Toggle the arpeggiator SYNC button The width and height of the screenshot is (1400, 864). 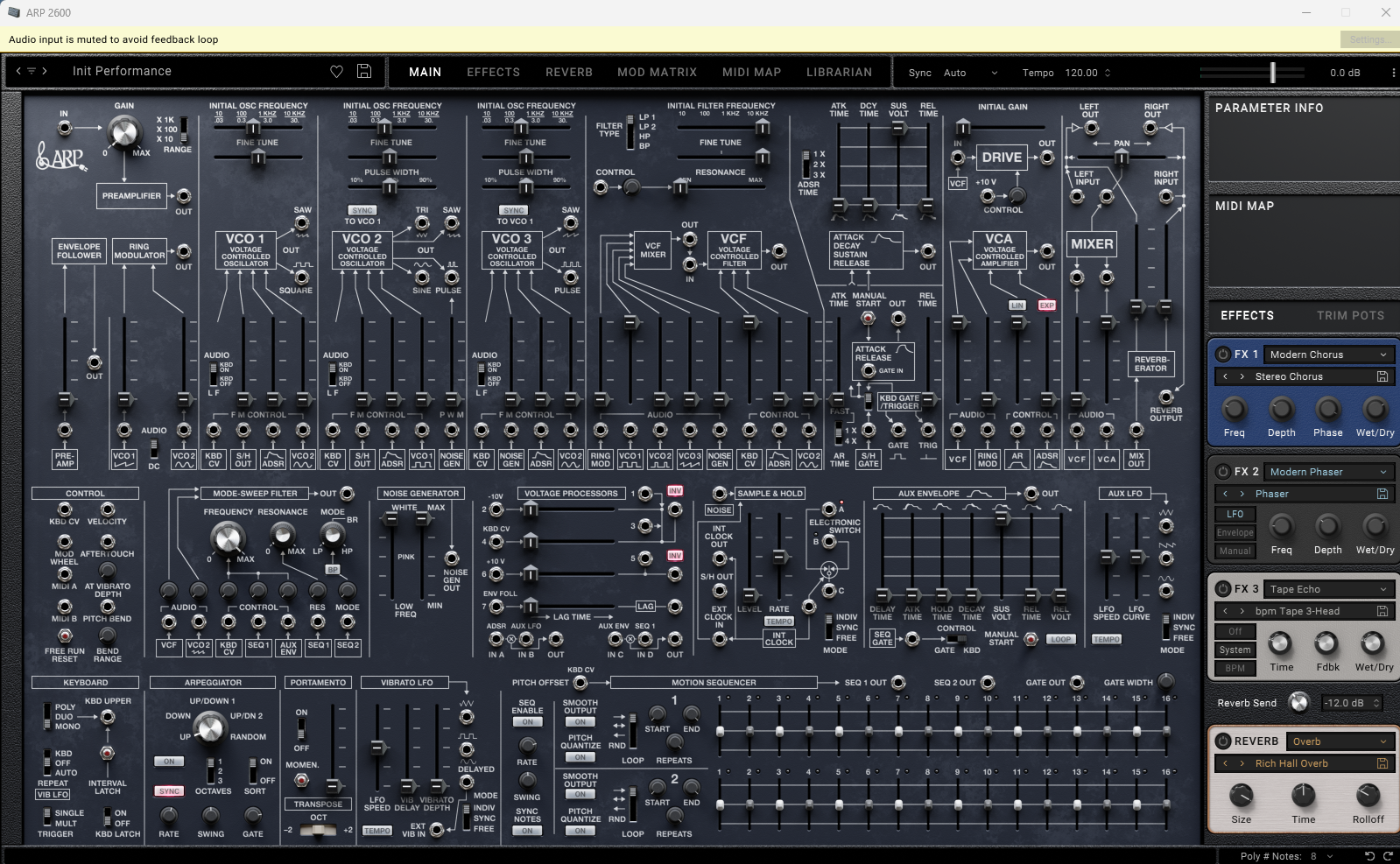[x=169, y=791]
